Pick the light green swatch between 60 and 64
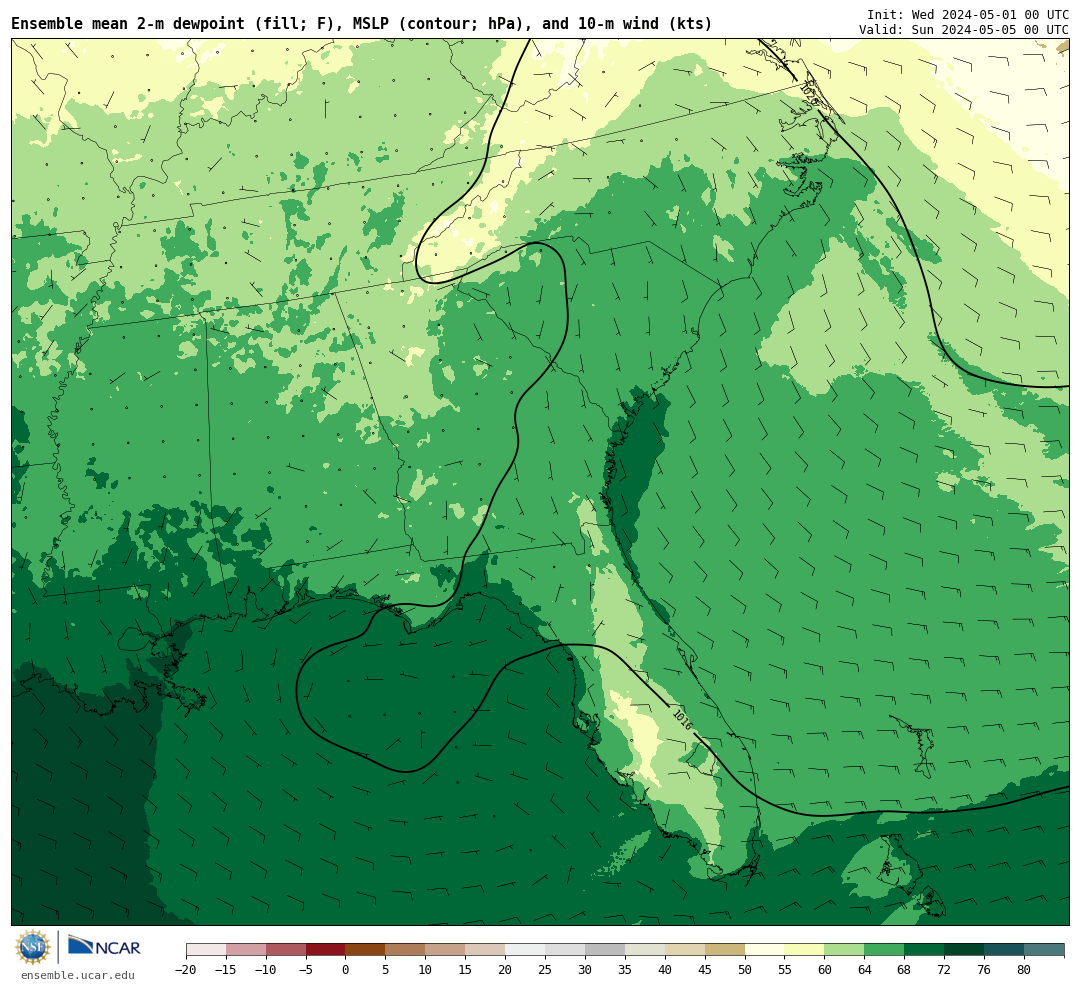The width and height of the screenshot is (1080, 988). [845, 950]
